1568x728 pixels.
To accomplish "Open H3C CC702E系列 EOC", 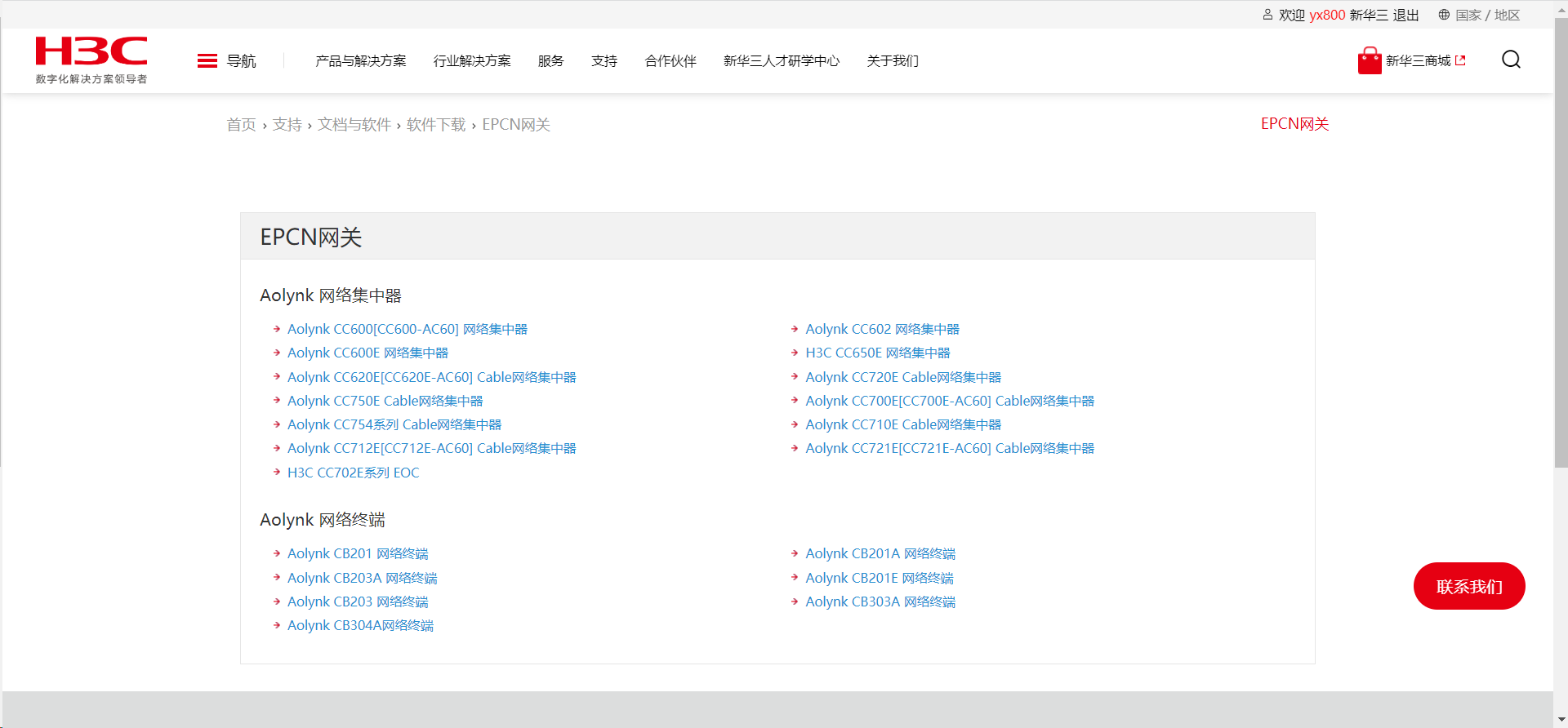I will [x=354, y=473].
